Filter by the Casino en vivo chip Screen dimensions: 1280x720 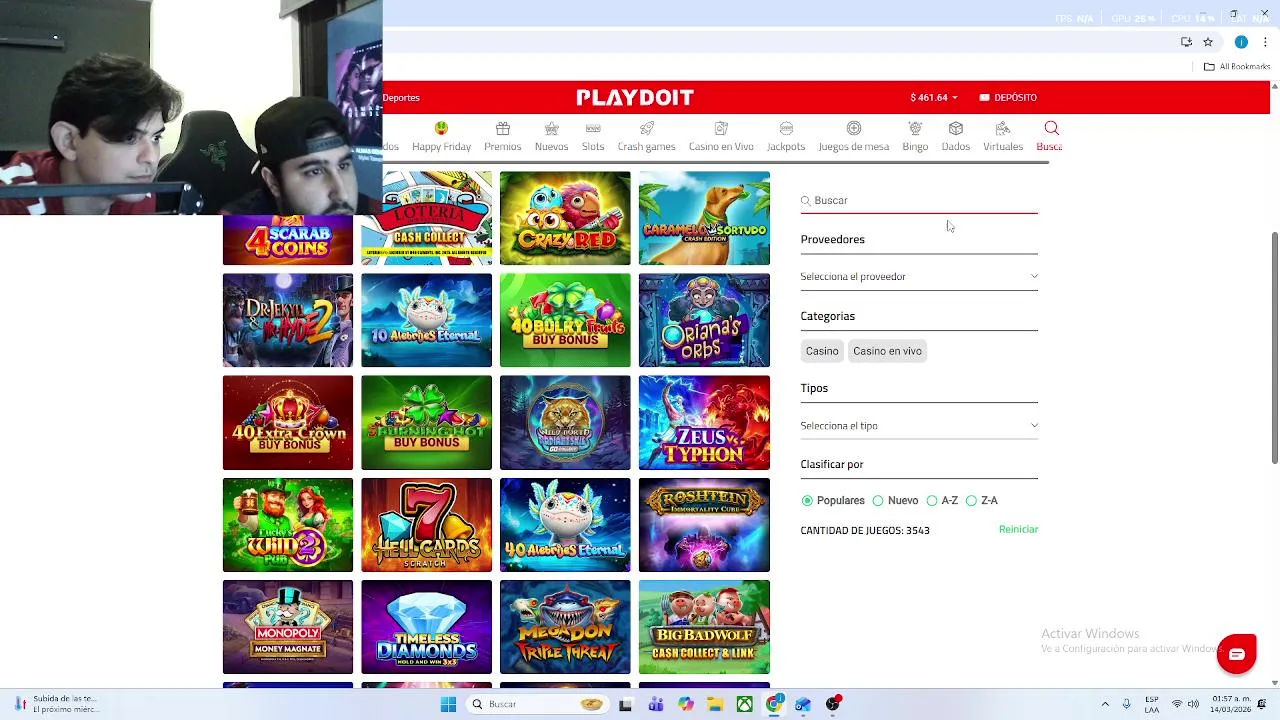coord(887,351)
